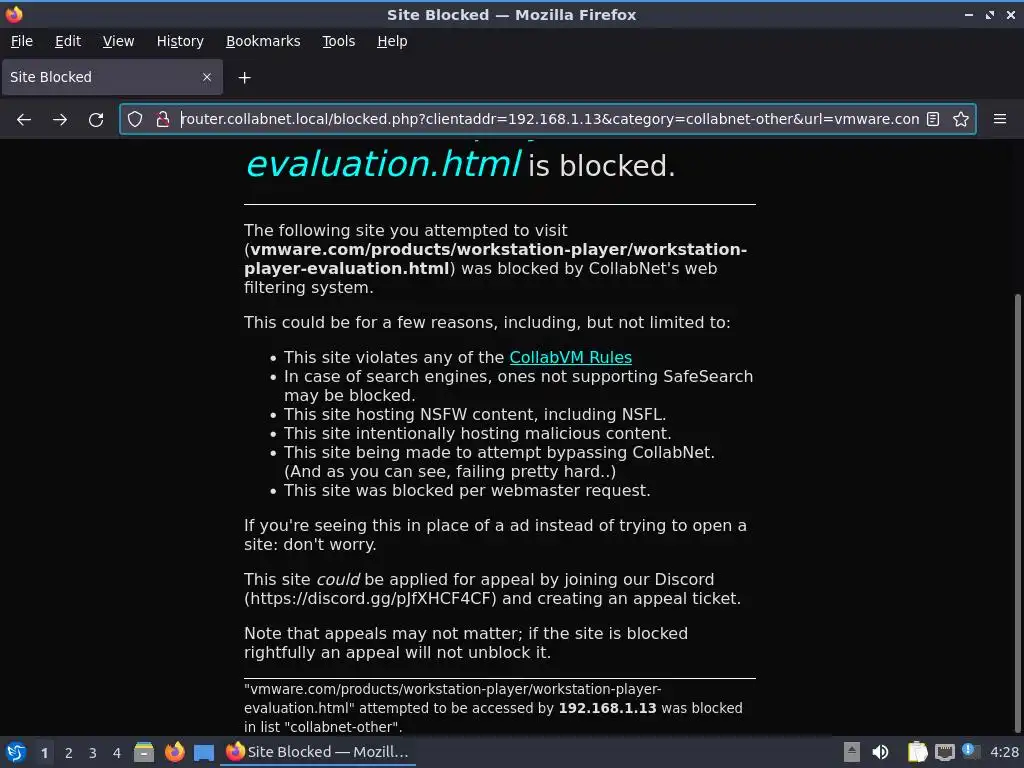This screenshot has height=768, width=1024.
Task: Launch the file manager from taskbar
Action: (x=144, y=752)
